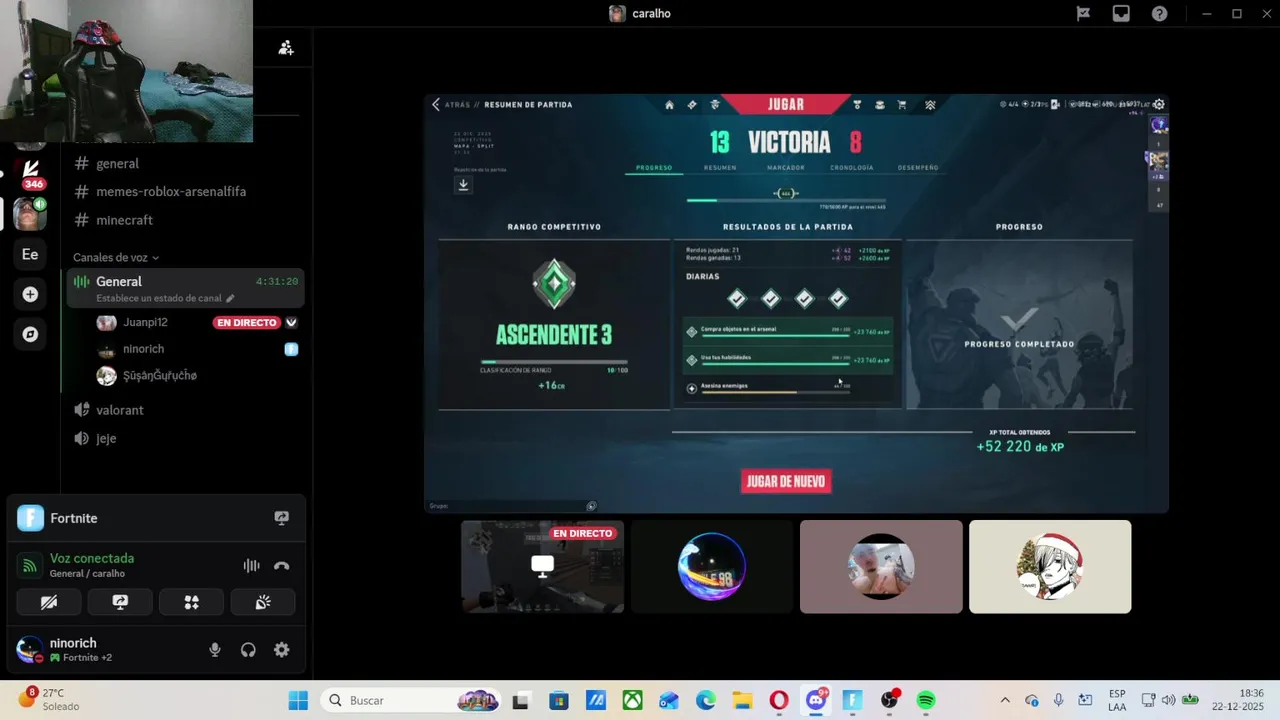Click the JUGAR banner in stream

pos(786,104)
